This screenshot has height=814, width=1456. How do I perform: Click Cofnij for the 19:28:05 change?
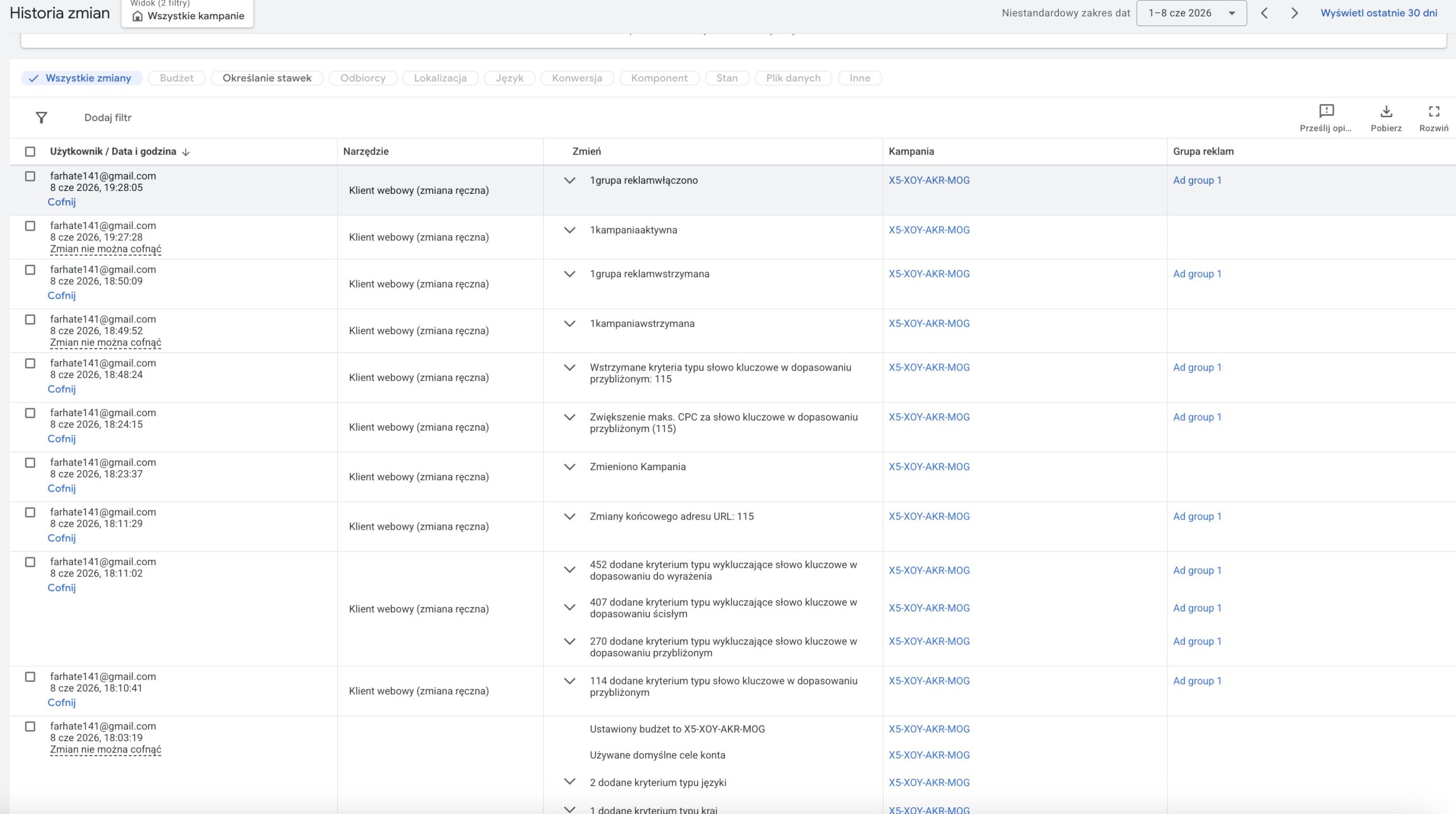61,202
